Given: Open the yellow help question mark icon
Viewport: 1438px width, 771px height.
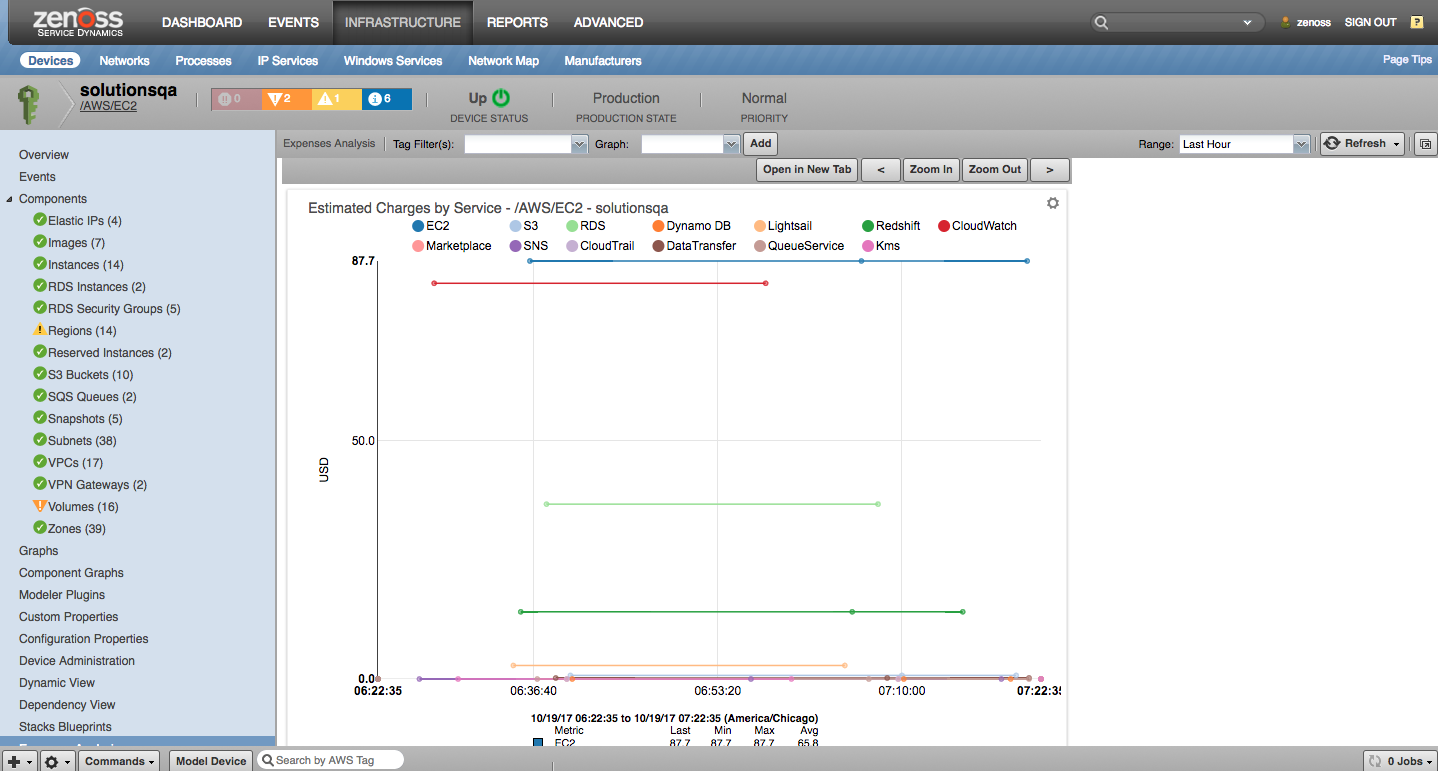Looking at the screenshot, I should click(1416, 22).
